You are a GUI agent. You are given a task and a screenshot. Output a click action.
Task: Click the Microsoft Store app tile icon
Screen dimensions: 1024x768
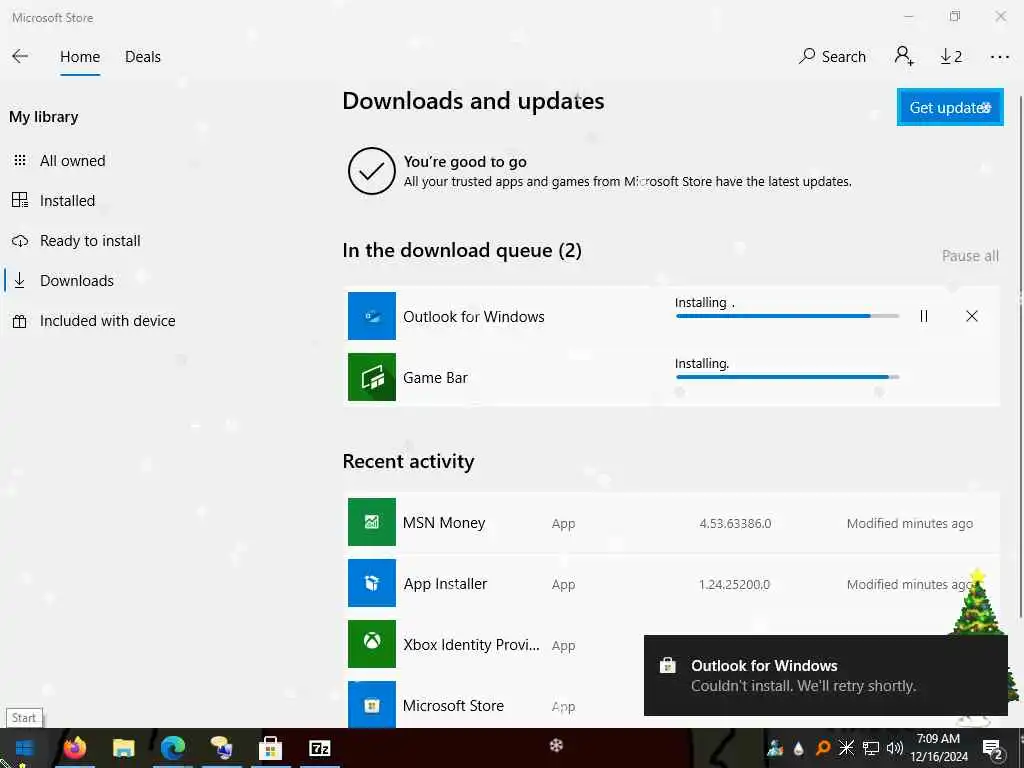point(372,705)
